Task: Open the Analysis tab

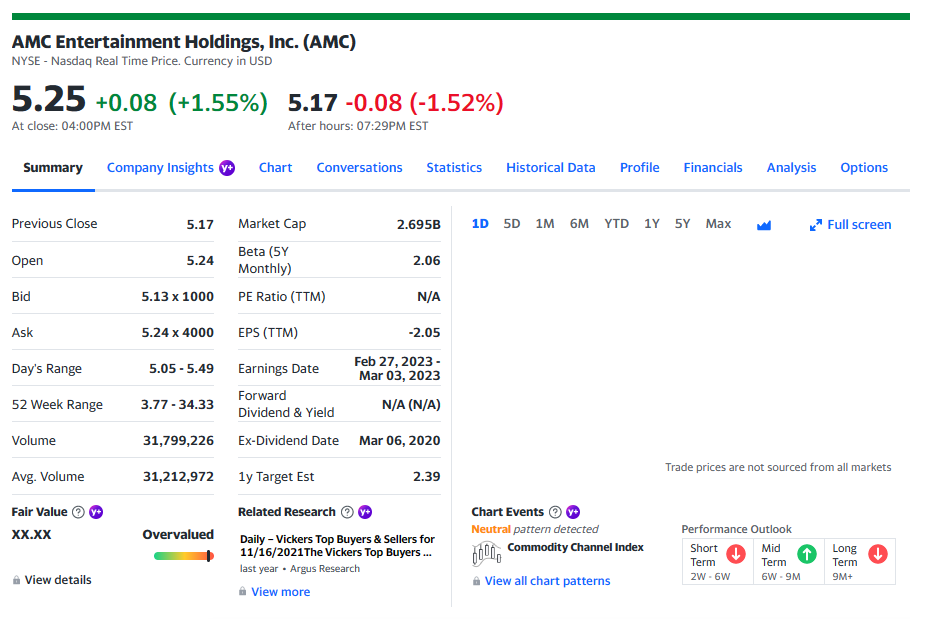Action: tap(791, 168)
